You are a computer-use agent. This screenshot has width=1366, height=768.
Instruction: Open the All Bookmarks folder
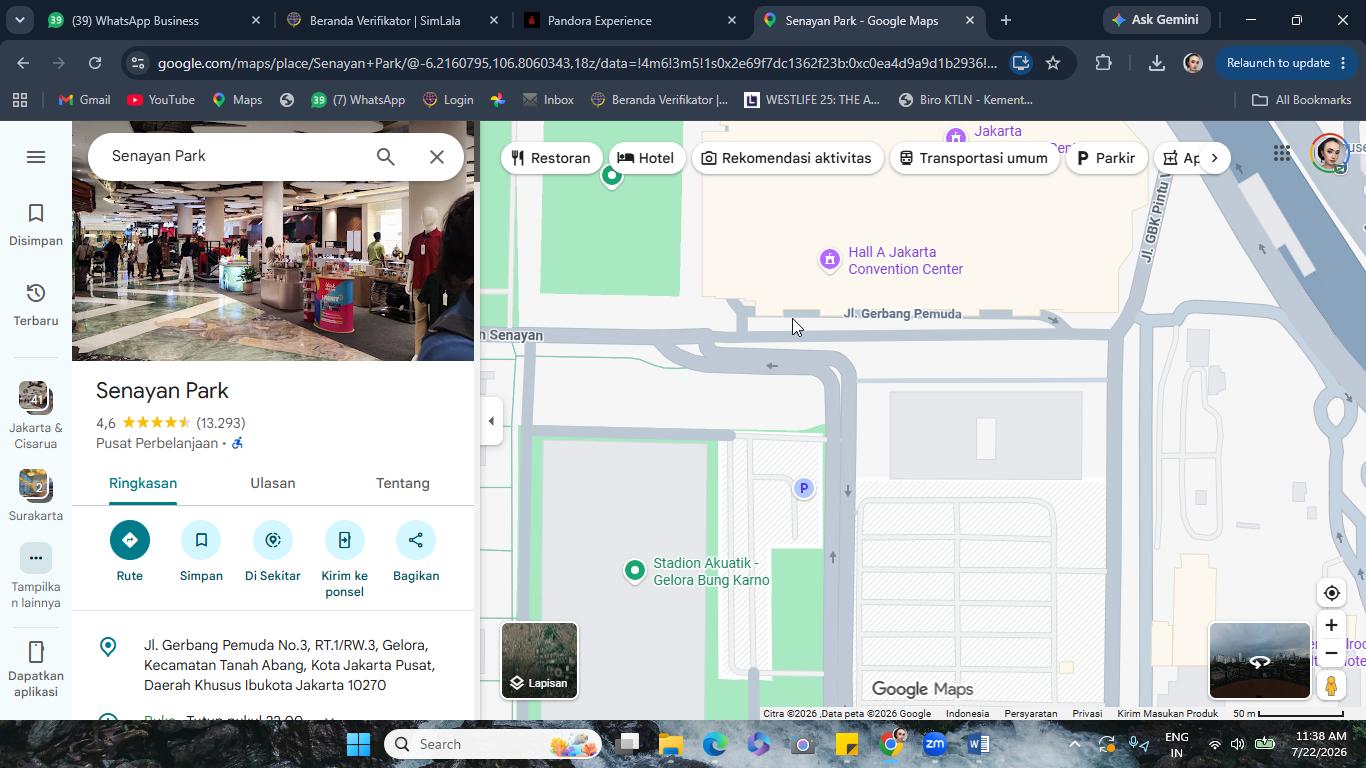[1302, 100]
